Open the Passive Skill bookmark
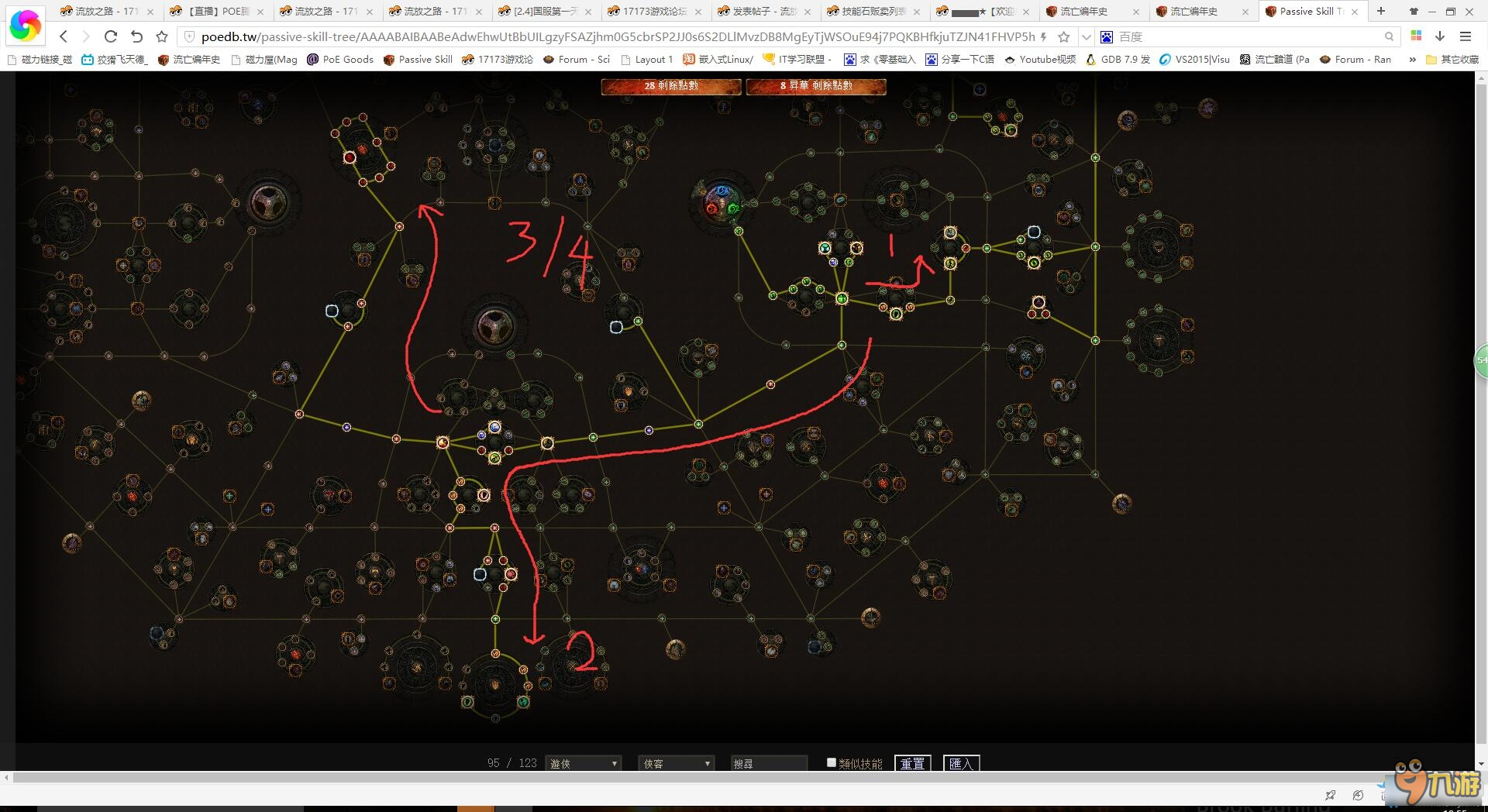Viewport: 1488px width, 812px height. [418, 59]
